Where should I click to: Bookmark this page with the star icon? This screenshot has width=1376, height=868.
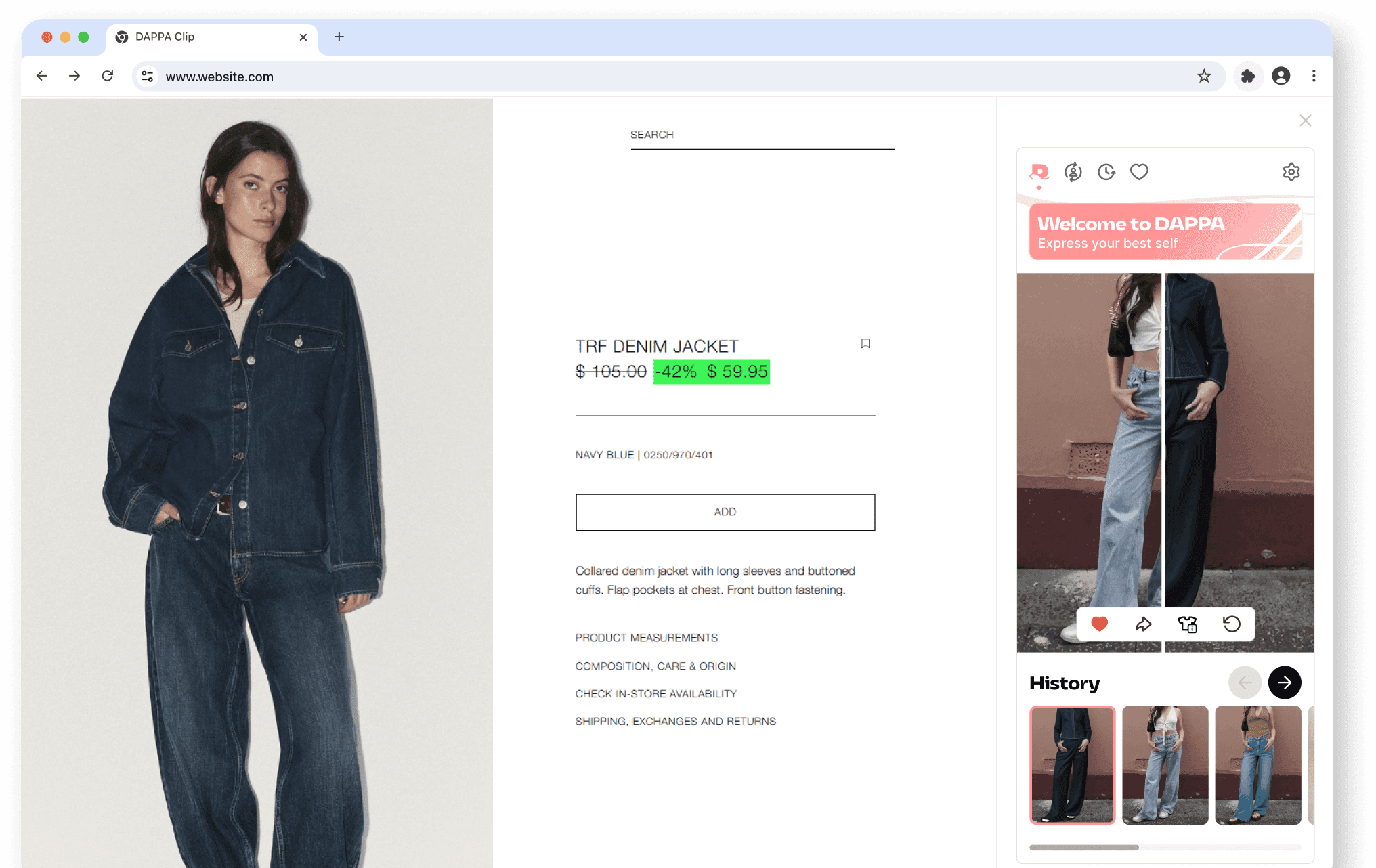[1204, 77]
